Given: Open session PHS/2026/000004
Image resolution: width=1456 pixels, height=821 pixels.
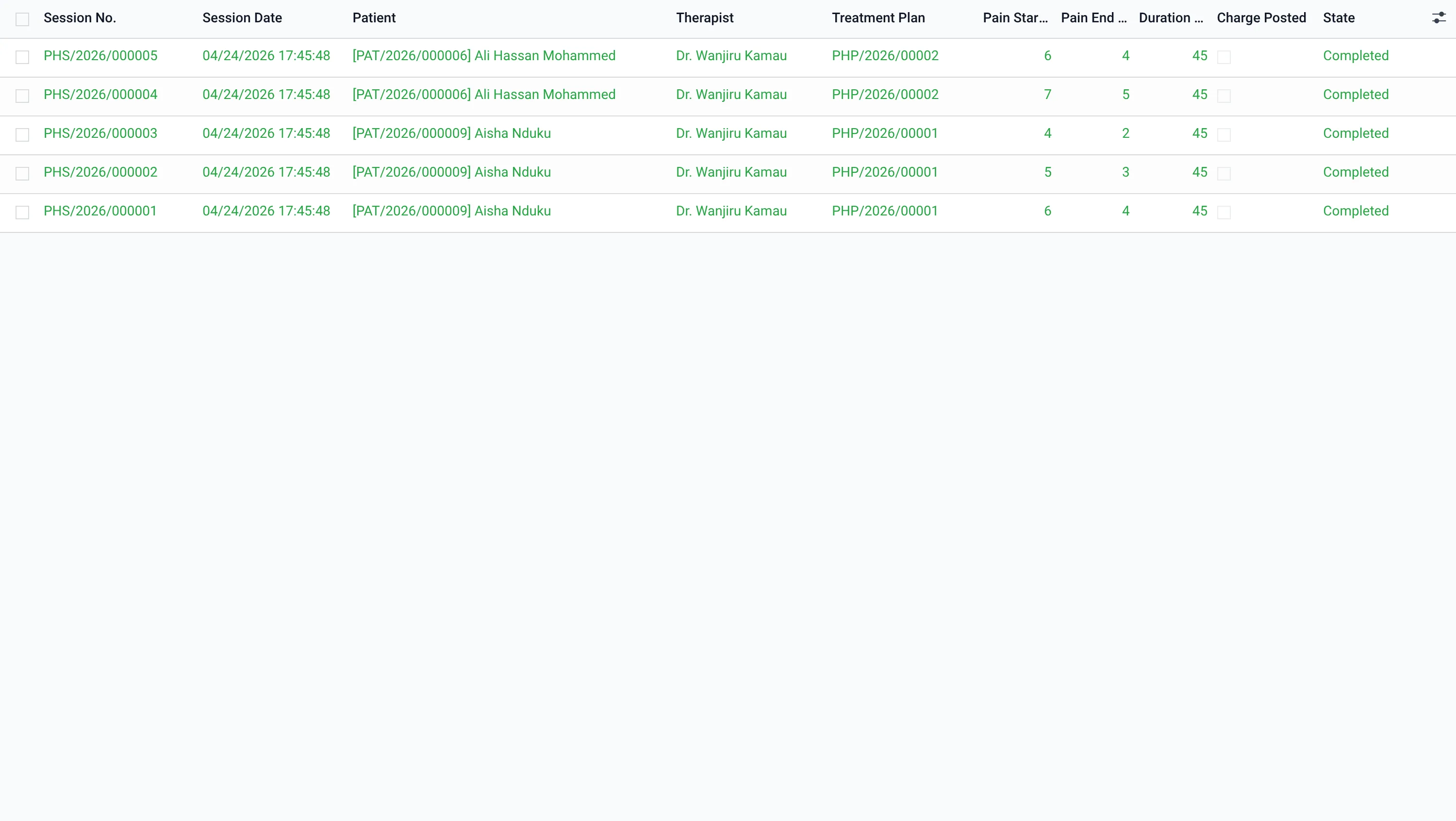Looking at the screenshot, I should point(100,95).
